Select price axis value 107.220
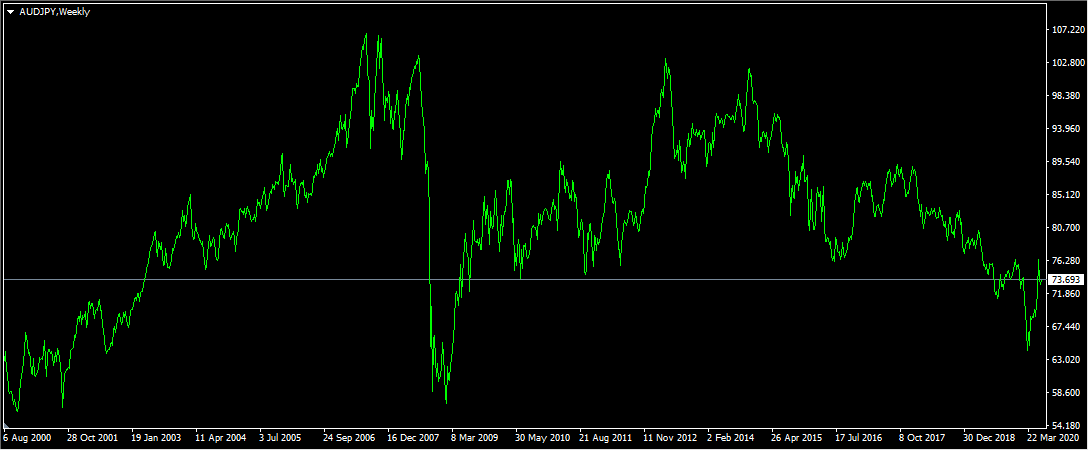The height and width of the screenshot is (450, 1089). (1068, 30)
